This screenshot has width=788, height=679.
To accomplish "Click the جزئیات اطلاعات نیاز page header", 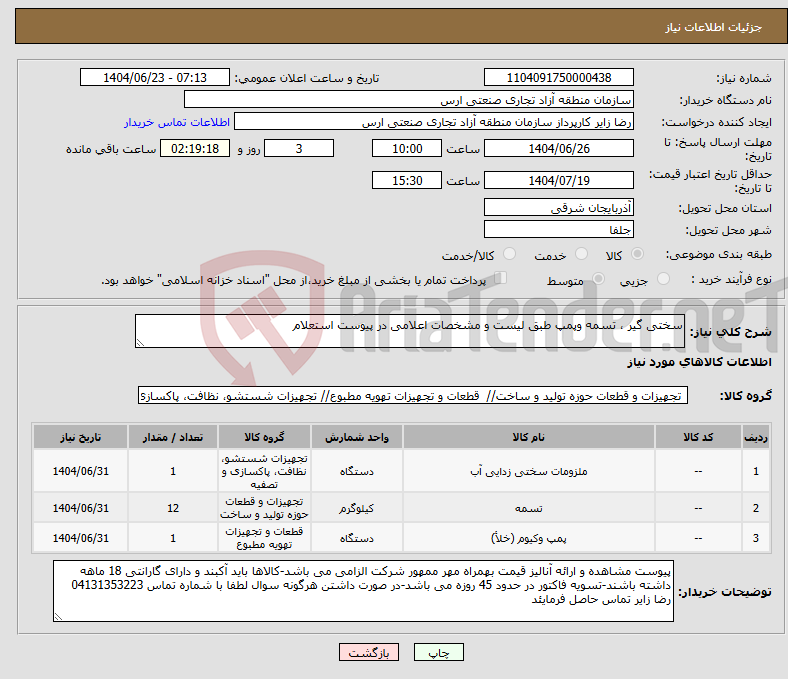I will pyautogui.click(x=713, y=27).
